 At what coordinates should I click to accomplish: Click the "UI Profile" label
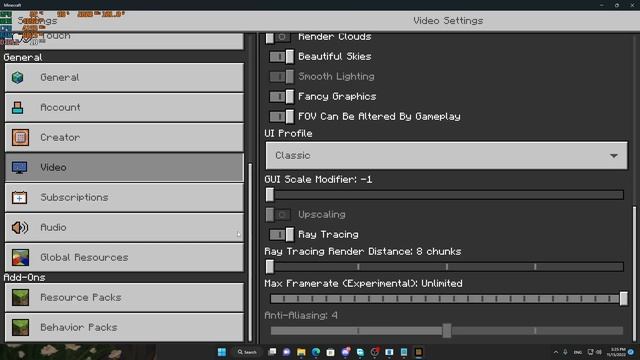point(288,133)
